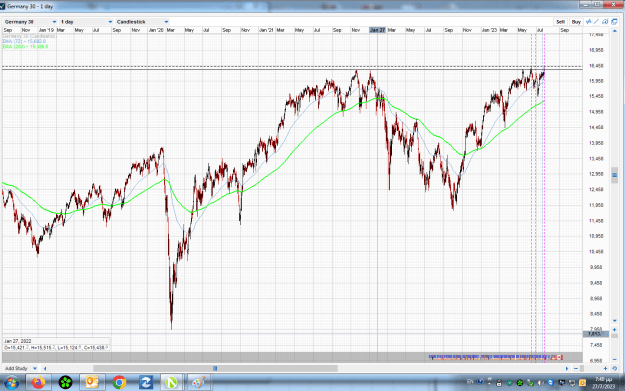
Task: Click the Jan 27, 2022 date readout
Action: [18, 341]
